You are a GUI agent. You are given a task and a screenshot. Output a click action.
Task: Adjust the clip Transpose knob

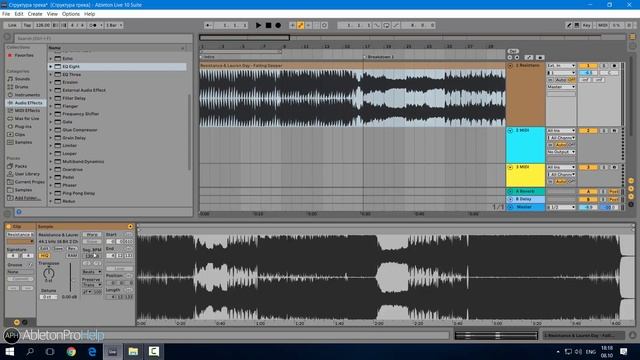point(49,273)
